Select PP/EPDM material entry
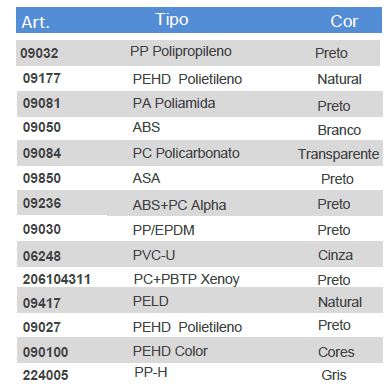390x392 pixels. point(164,230)
